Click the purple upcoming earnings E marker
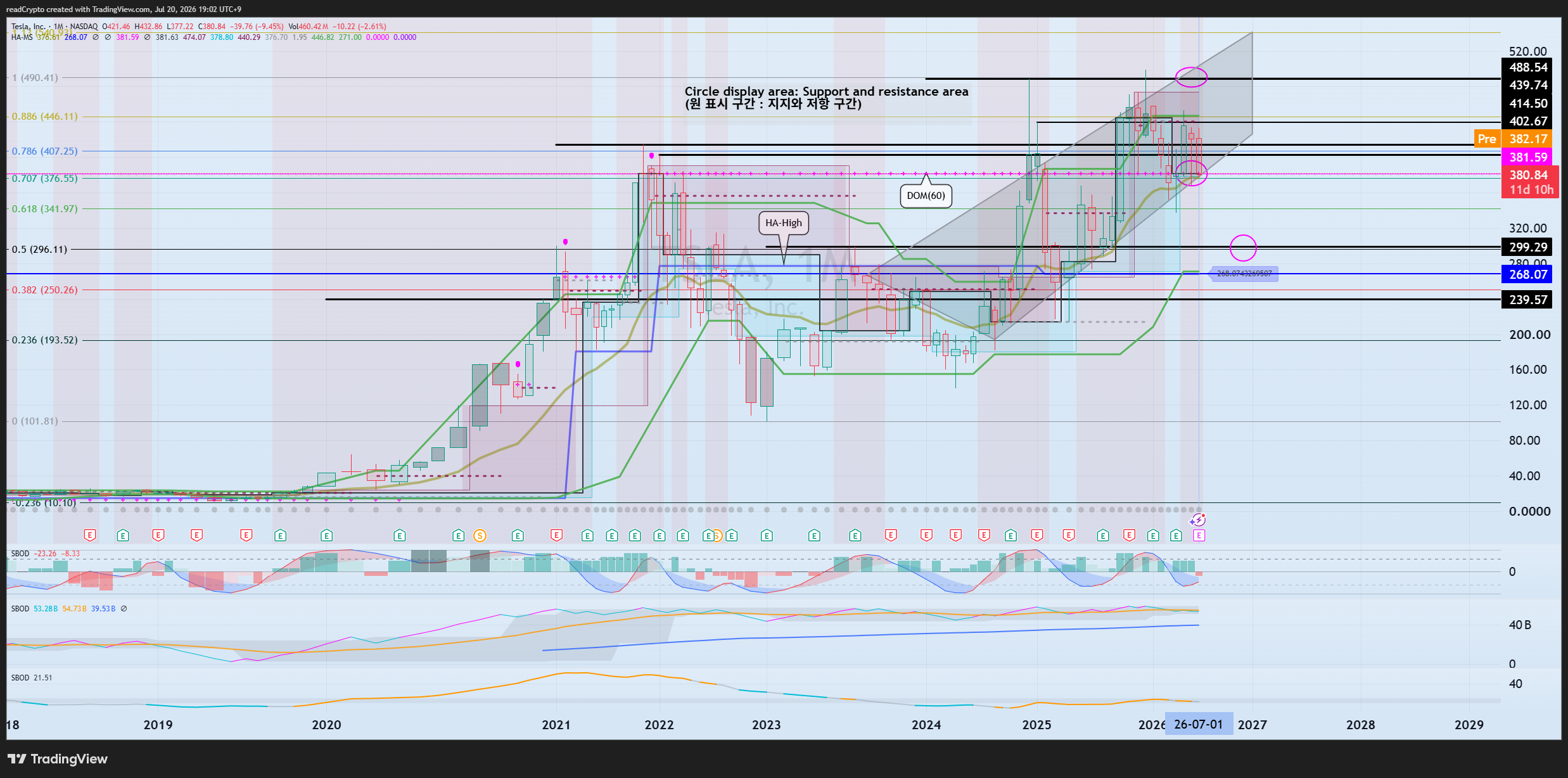Viewport: 1568px width, 778px height. [1199, 535]
